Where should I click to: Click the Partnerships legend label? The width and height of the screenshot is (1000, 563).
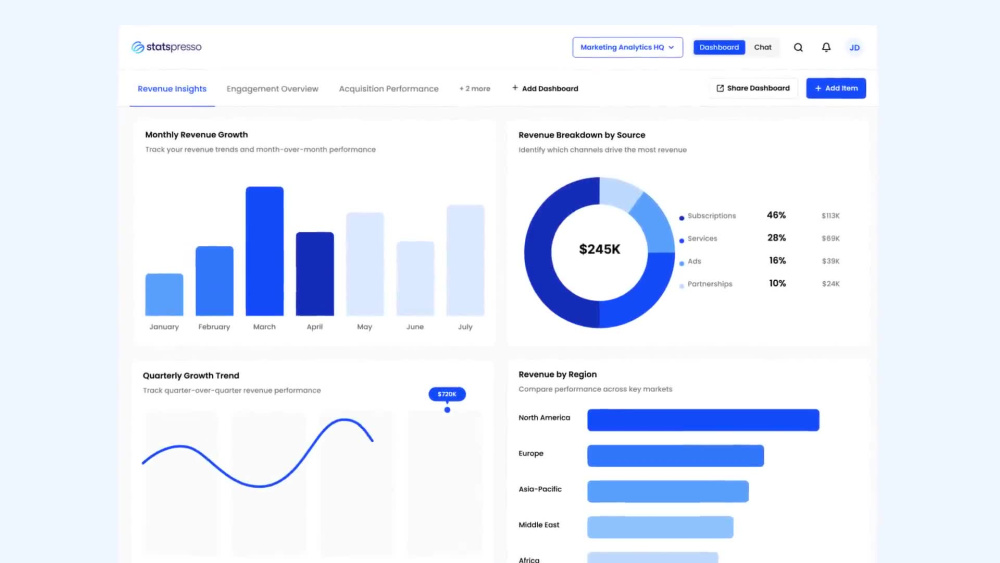710,284
